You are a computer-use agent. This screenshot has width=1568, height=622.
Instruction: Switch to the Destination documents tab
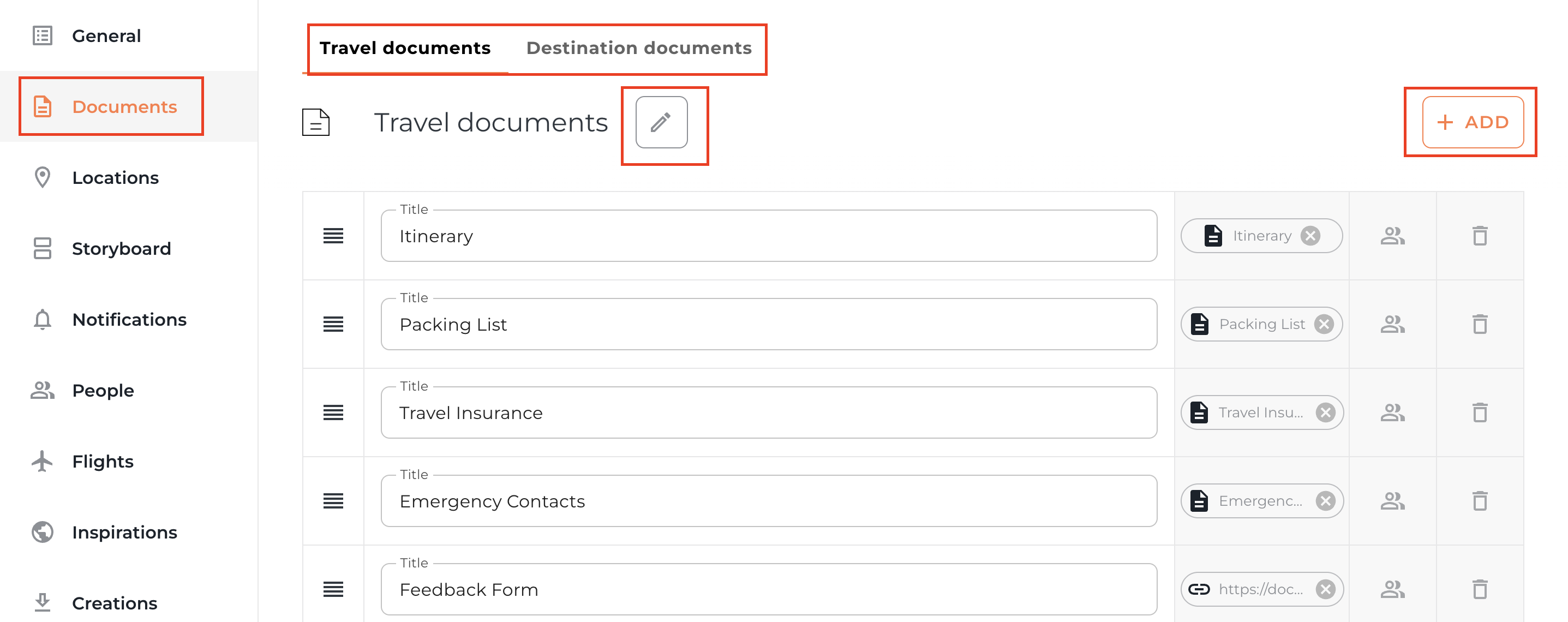638,48
